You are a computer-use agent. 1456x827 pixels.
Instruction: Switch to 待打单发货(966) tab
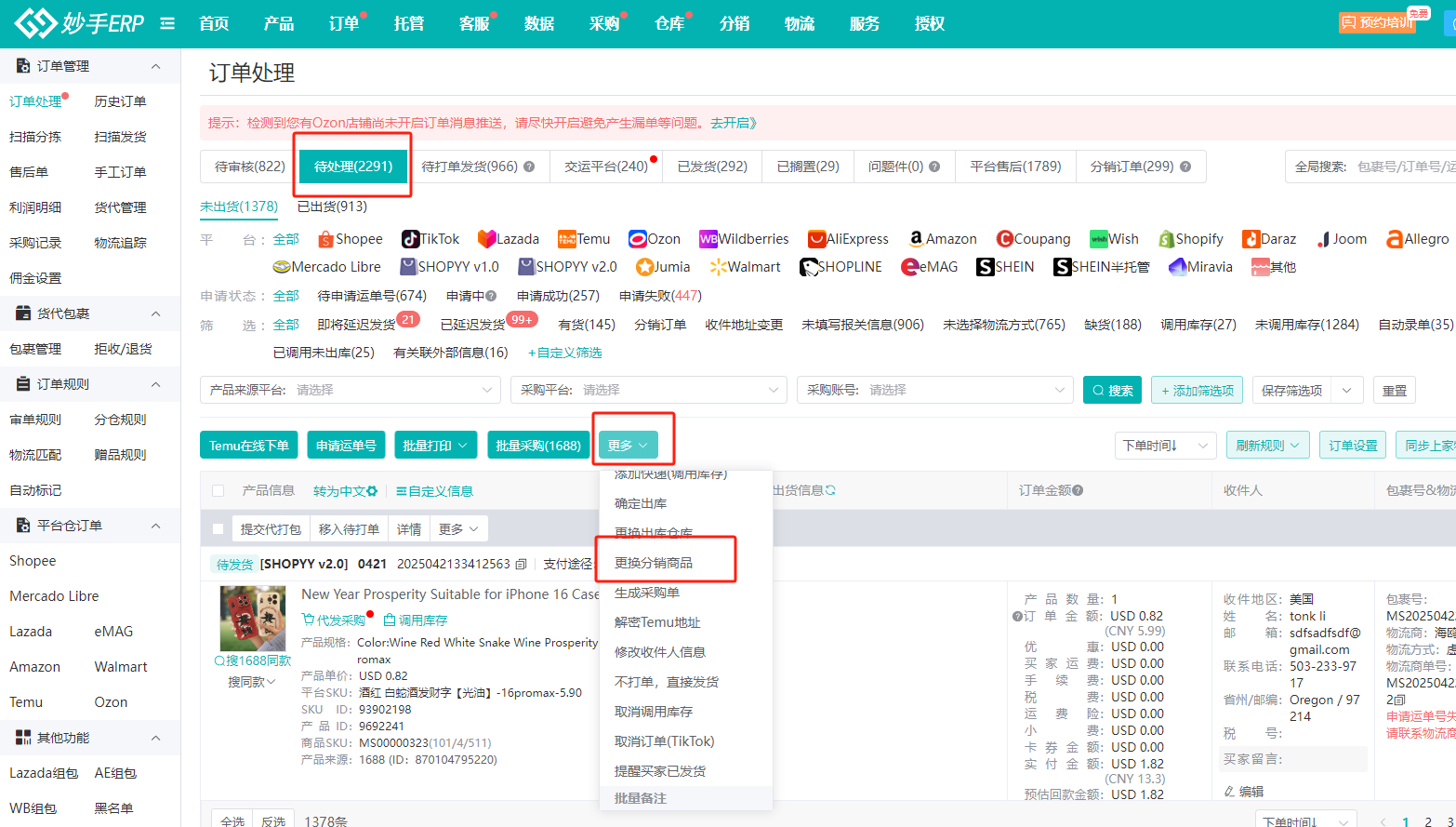coord(478,167)
